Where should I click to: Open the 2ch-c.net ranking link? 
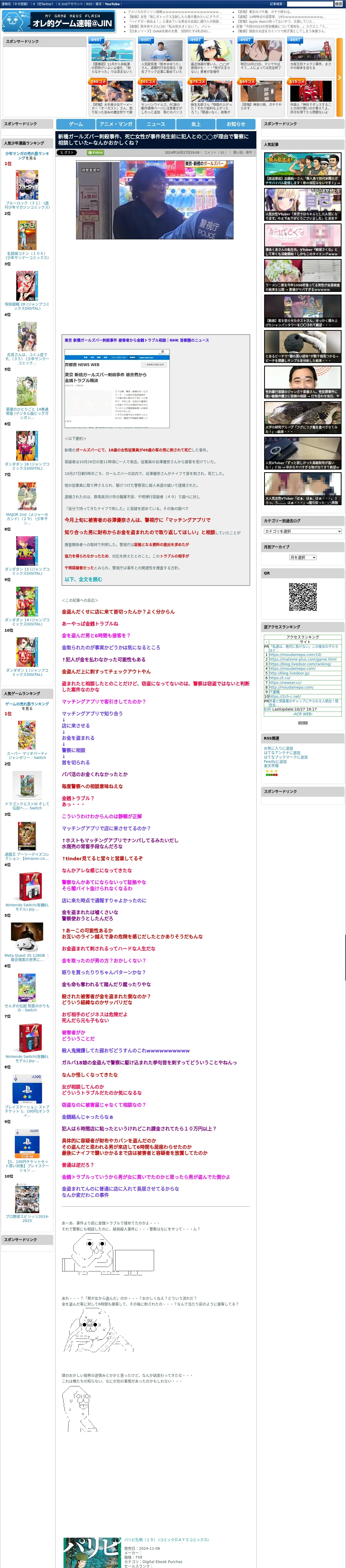click(285, 696)
